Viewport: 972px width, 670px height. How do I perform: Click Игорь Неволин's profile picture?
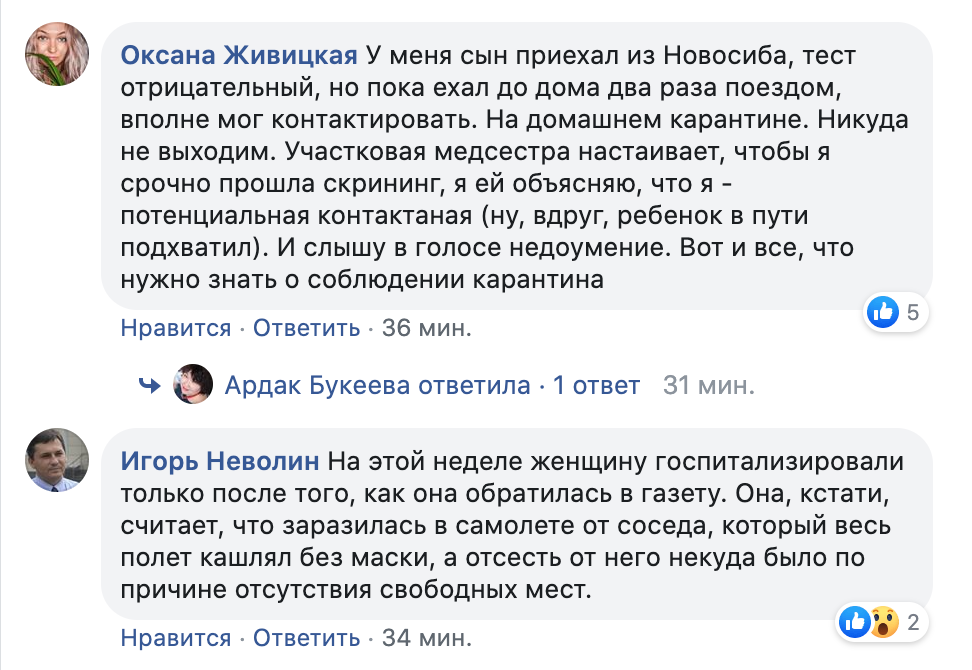point(58,460)
